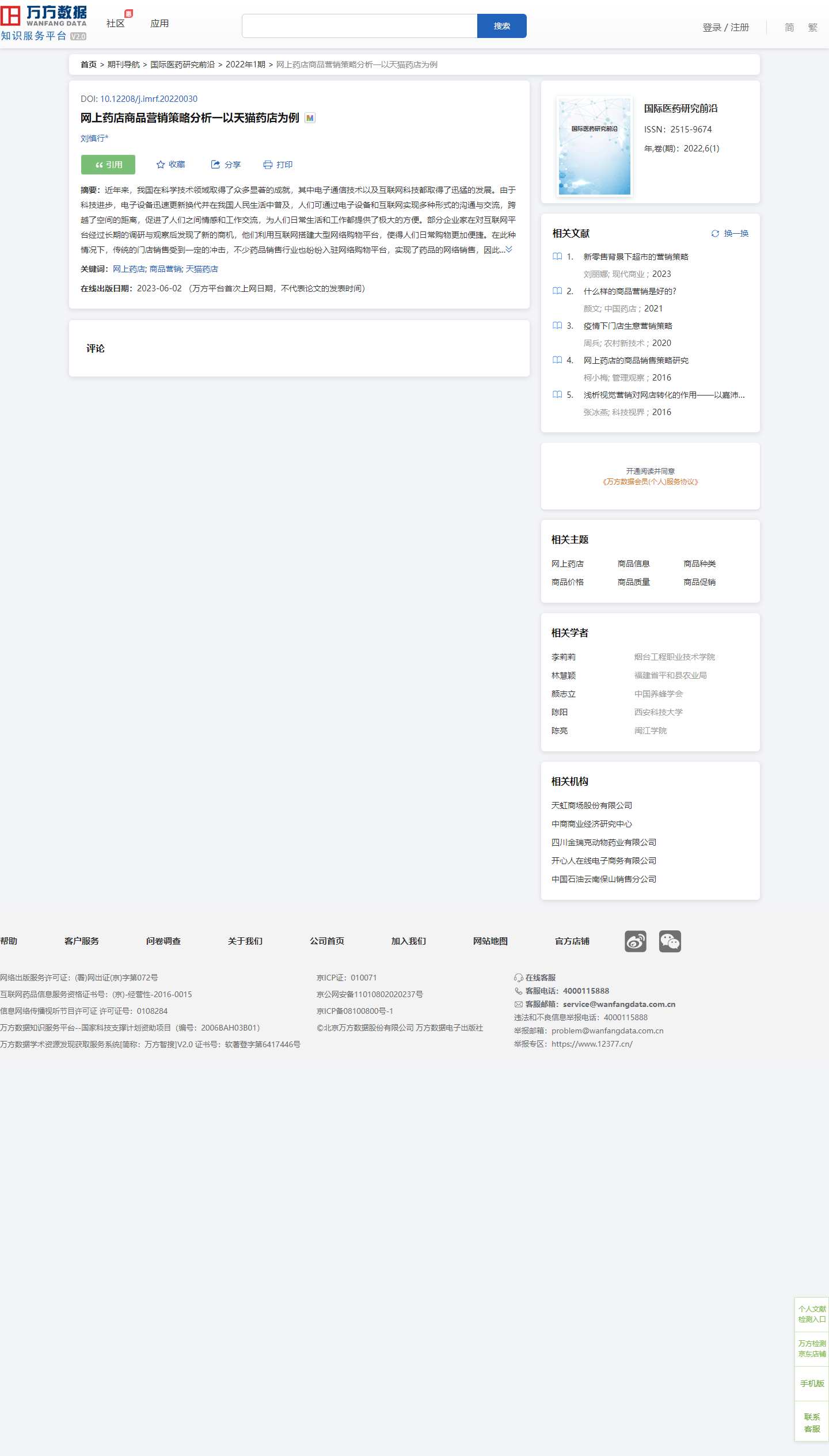Click 联系客服 floating button
829x1456 pixels.
pyautogui.click(x=812, y=1423)
